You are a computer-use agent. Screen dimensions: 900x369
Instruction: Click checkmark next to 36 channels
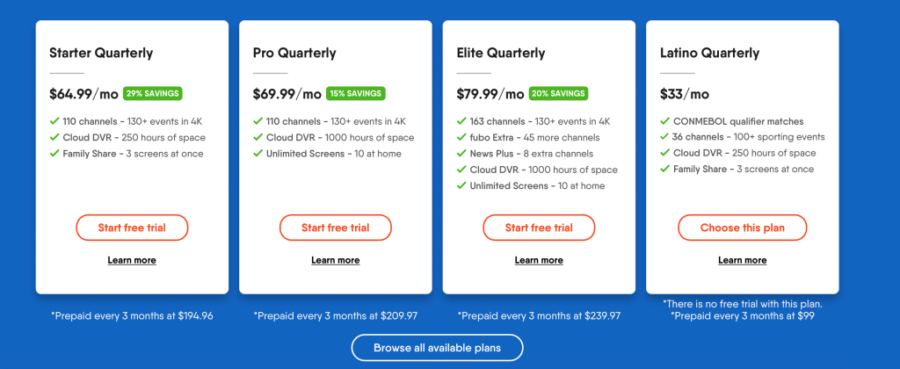[x=665, y=137]
